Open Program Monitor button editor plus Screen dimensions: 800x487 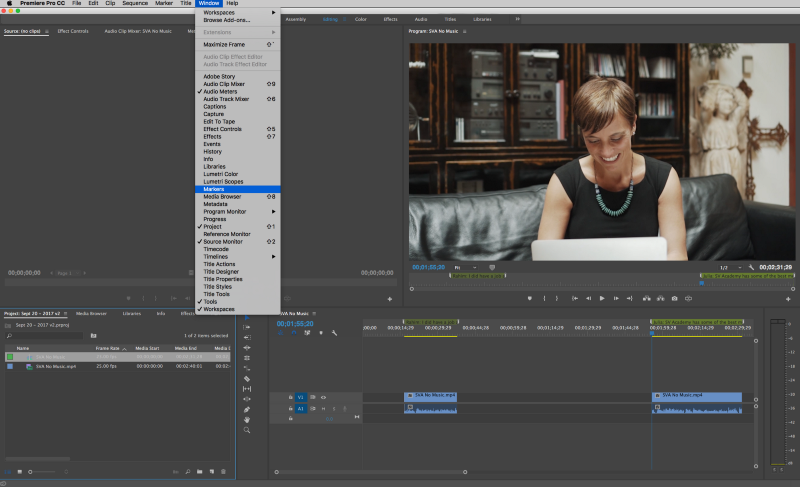coord(788,299)
